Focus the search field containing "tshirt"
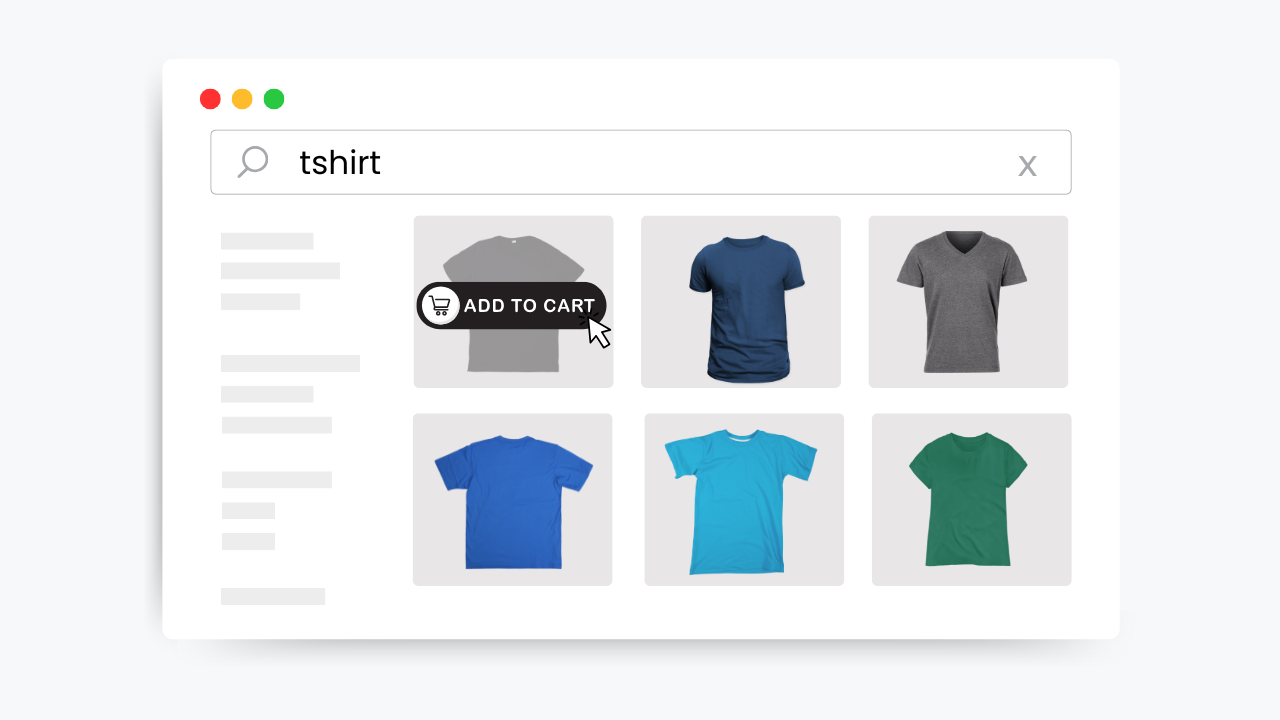 (640, 163)
